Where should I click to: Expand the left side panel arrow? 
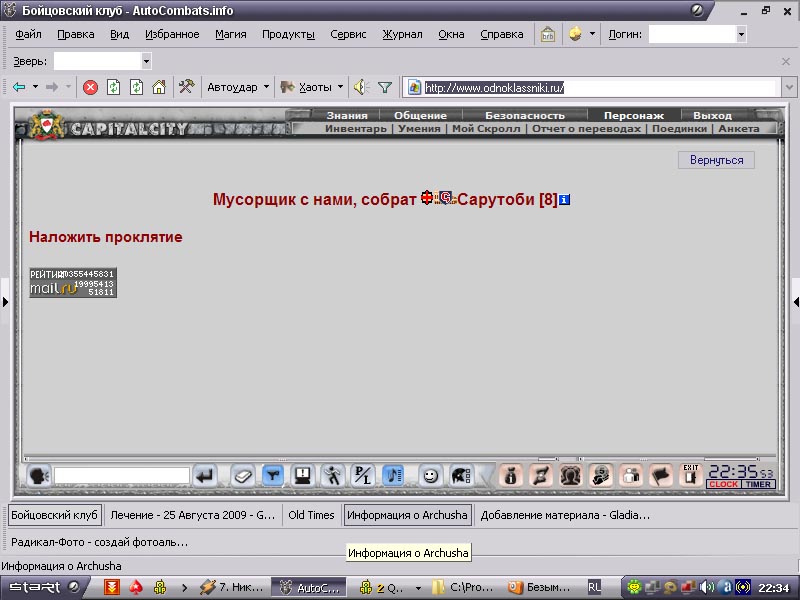[5, 302]
